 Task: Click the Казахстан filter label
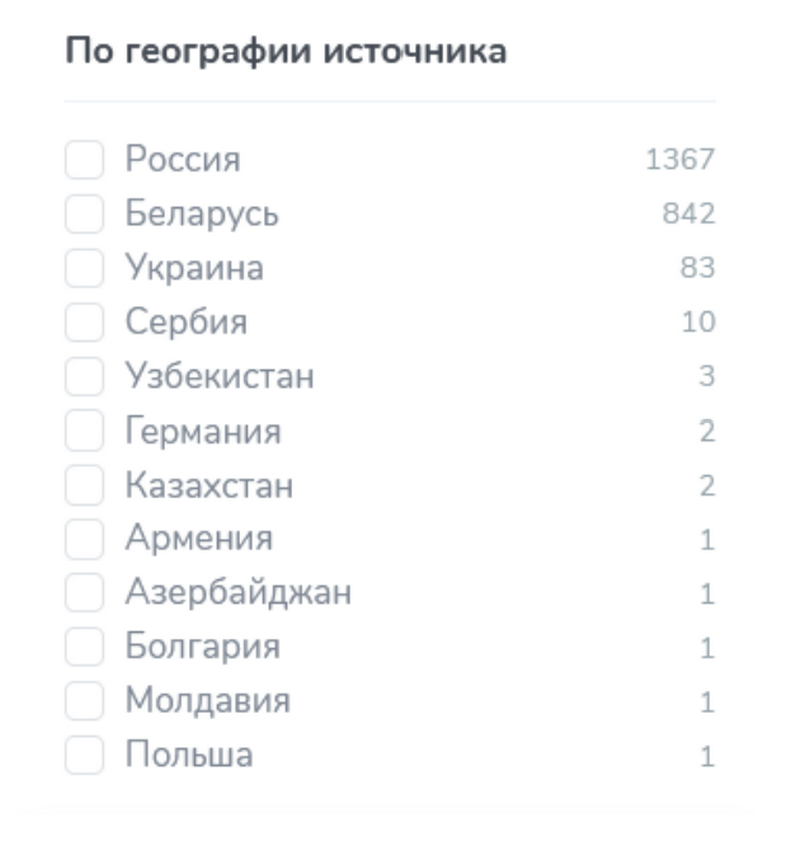pyautogui.click(x=208, y=486)
